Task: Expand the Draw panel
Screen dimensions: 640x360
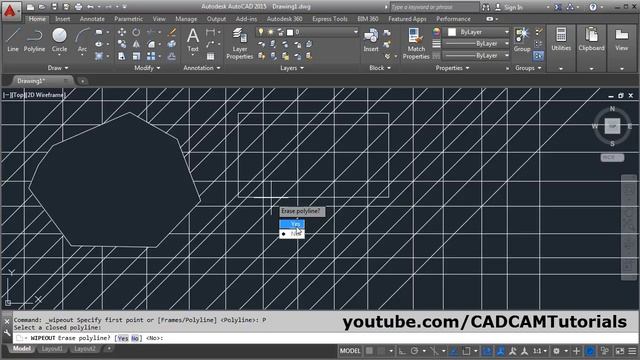Action: coord(58,68)
